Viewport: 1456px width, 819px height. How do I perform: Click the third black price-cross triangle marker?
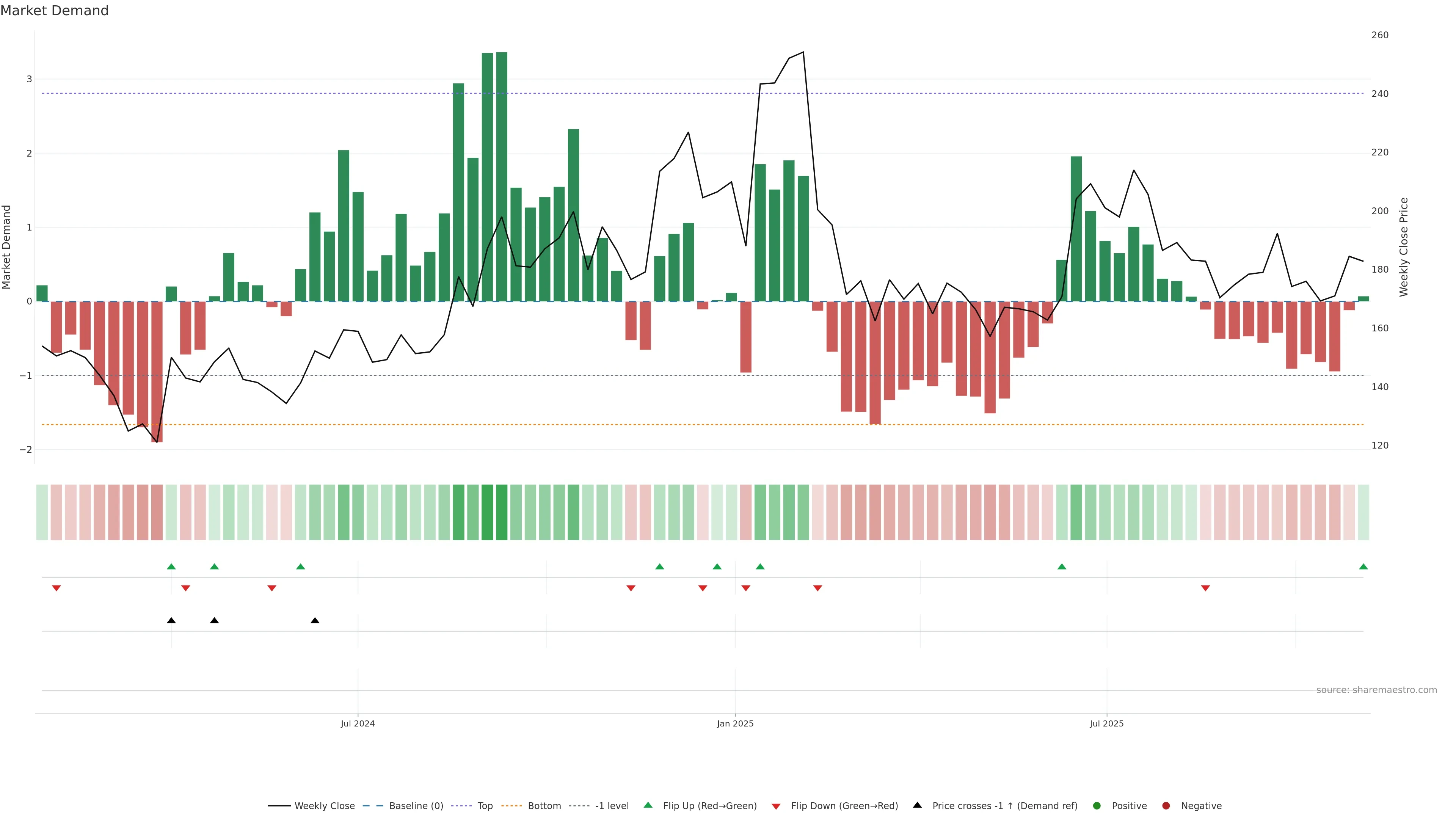pos(315,621)
